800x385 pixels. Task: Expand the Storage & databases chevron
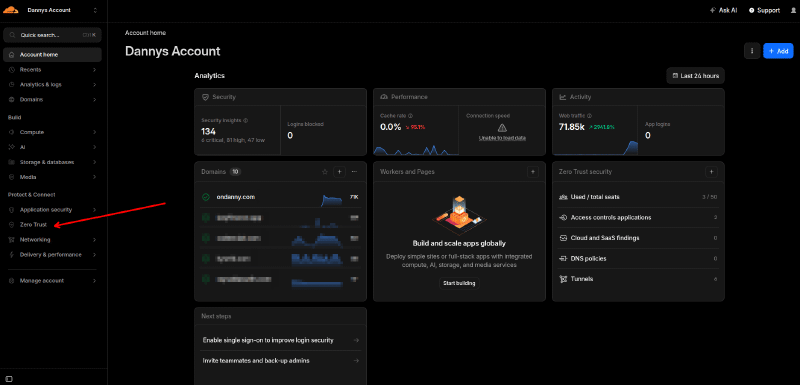(x=94, y=162)
